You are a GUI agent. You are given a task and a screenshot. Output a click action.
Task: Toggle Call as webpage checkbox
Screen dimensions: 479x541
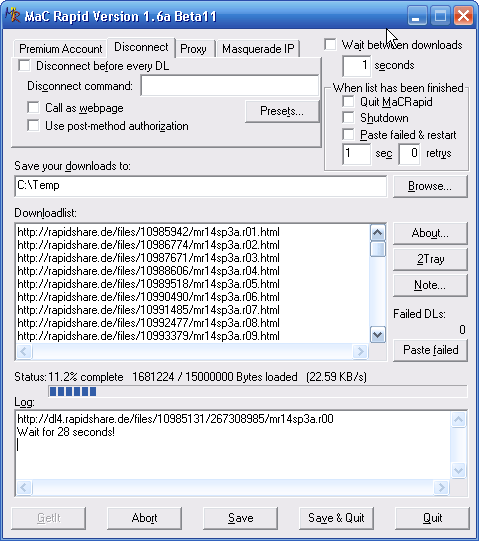(33, 108)
